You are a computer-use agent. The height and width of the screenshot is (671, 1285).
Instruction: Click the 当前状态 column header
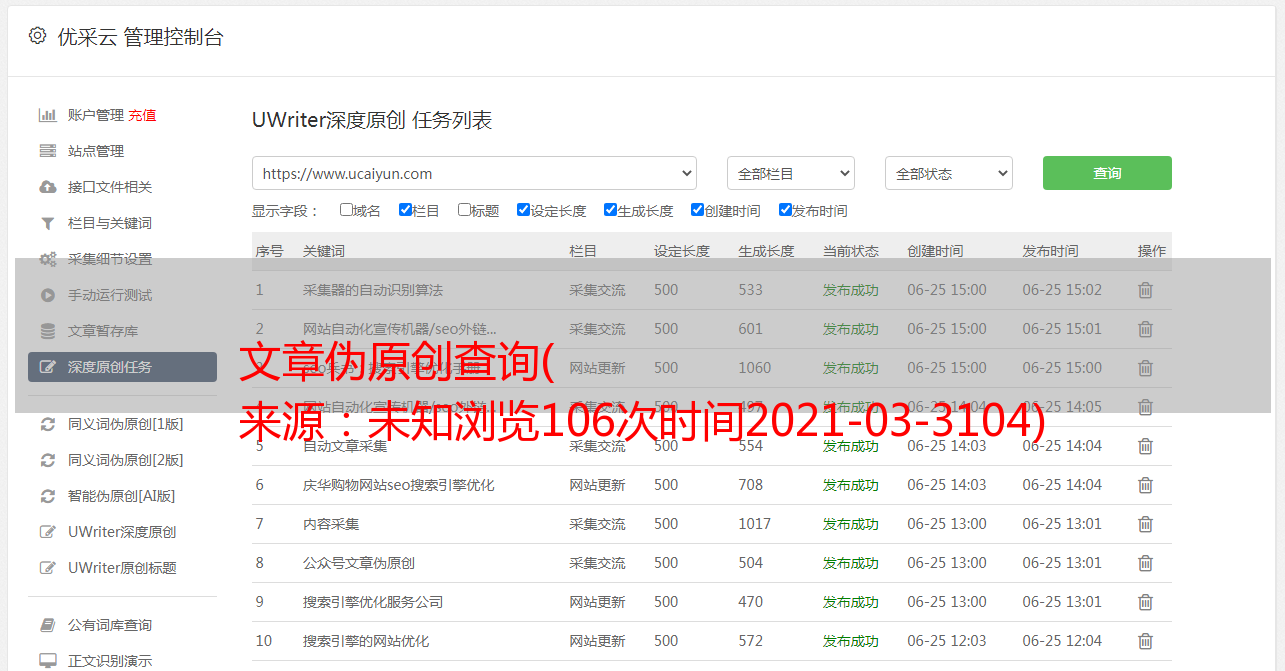pyautogui.click(x=851, y=251)
